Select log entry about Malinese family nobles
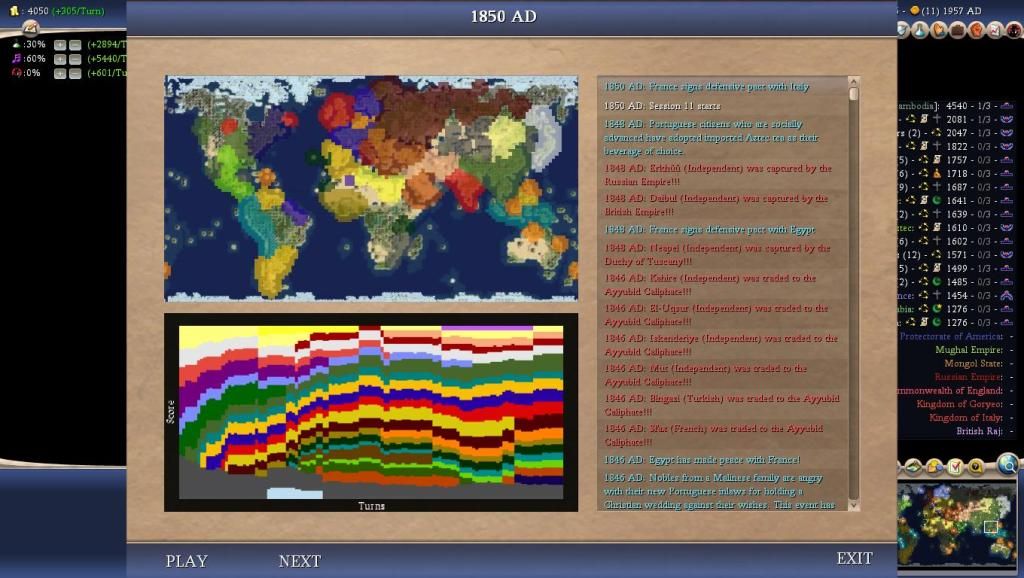The image size is (1024, 578). (722, 490)
